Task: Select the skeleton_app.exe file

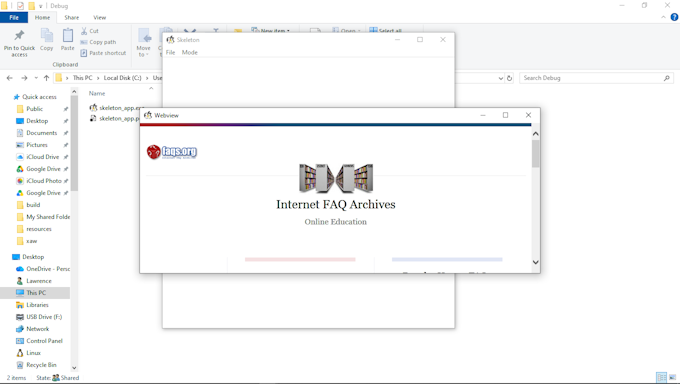Action: [116, 108]
